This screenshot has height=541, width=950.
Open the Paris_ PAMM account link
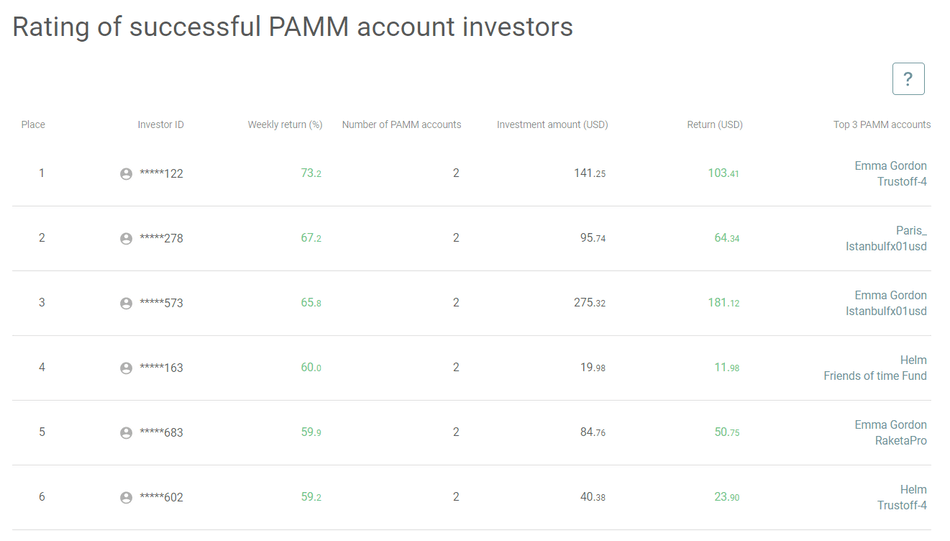(x=911, y=230)
